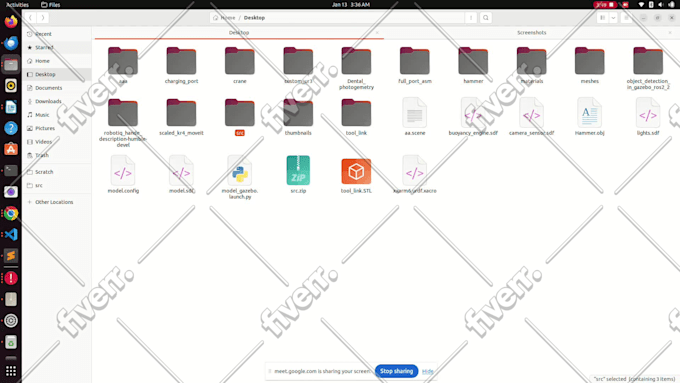Image resolution: width=680 pixels, height=383 pixels.
Task: Select the Hammer.obj file
Action: [589, 116]
